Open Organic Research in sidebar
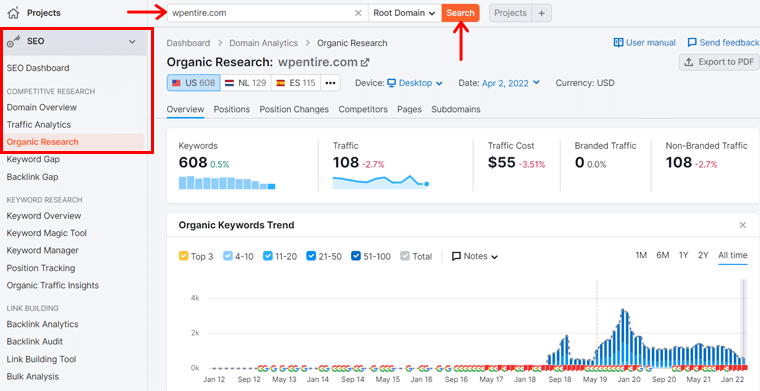 (x=43, y=142)
